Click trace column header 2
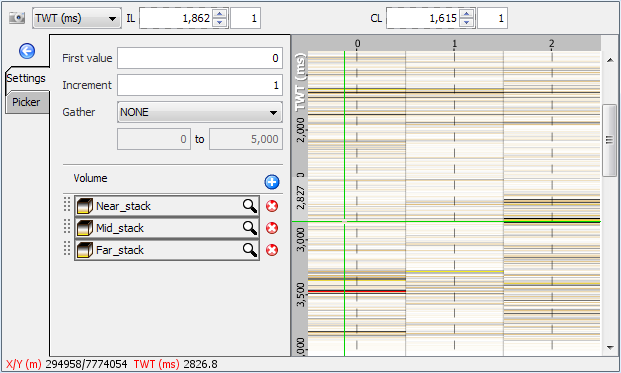621x373 pixels. pos(552,43)
